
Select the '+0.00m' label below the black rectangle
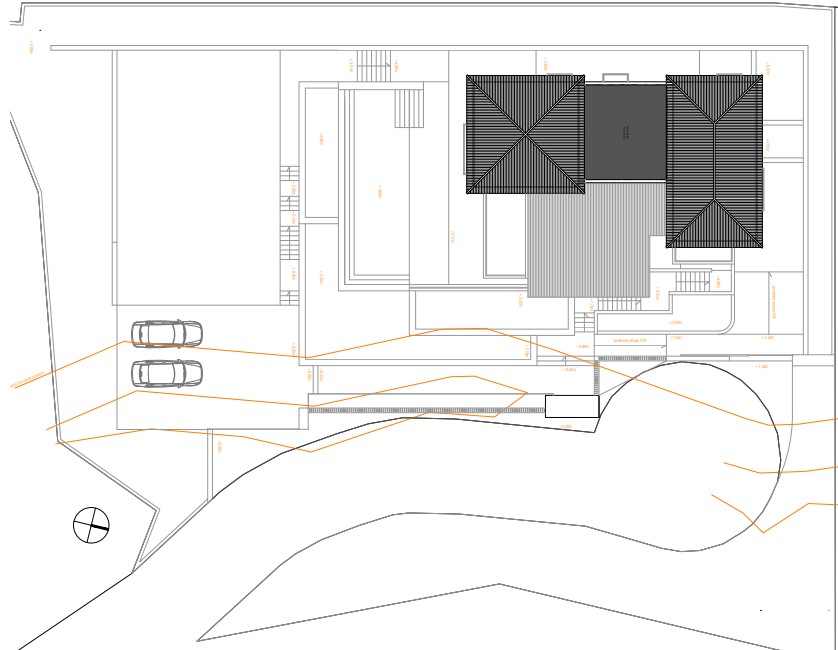pyautogui.click(x=565, y=426)
